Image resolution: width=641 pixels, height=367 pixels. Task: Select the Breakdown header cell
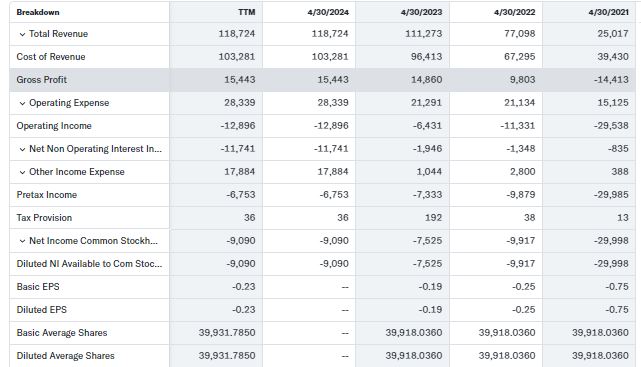pyautogui.click(x=38, y=12)
